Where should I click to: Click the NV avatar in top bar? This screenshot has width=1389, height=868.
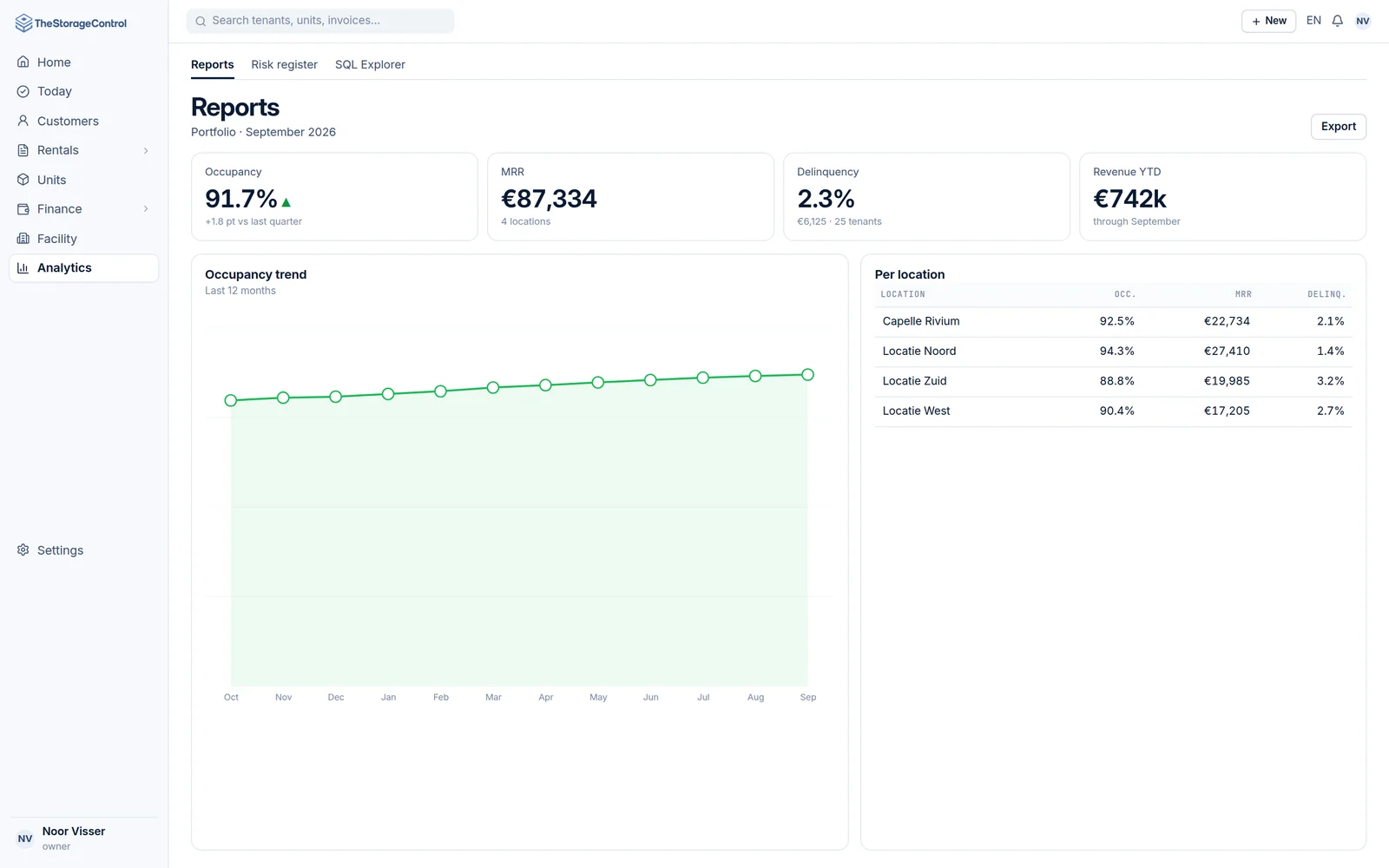(1363, 21)
